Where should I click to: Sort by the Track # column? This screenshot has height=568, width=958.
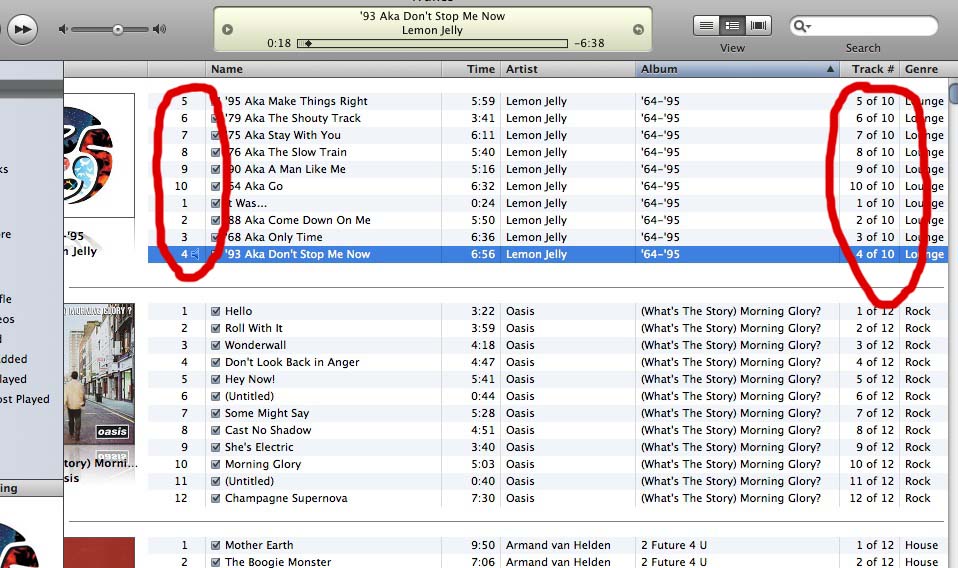pyautogui.click(x=871, y=69)
